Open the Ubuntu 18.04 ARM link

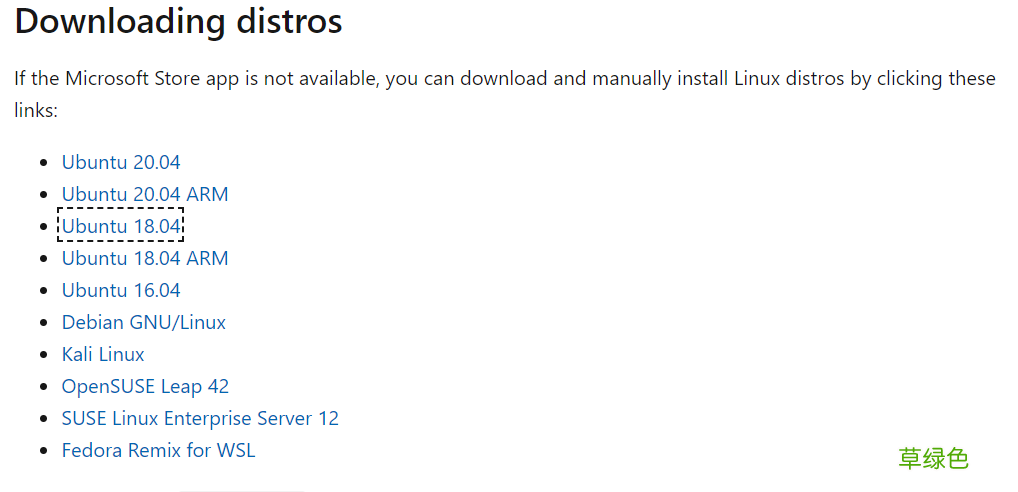145,258
